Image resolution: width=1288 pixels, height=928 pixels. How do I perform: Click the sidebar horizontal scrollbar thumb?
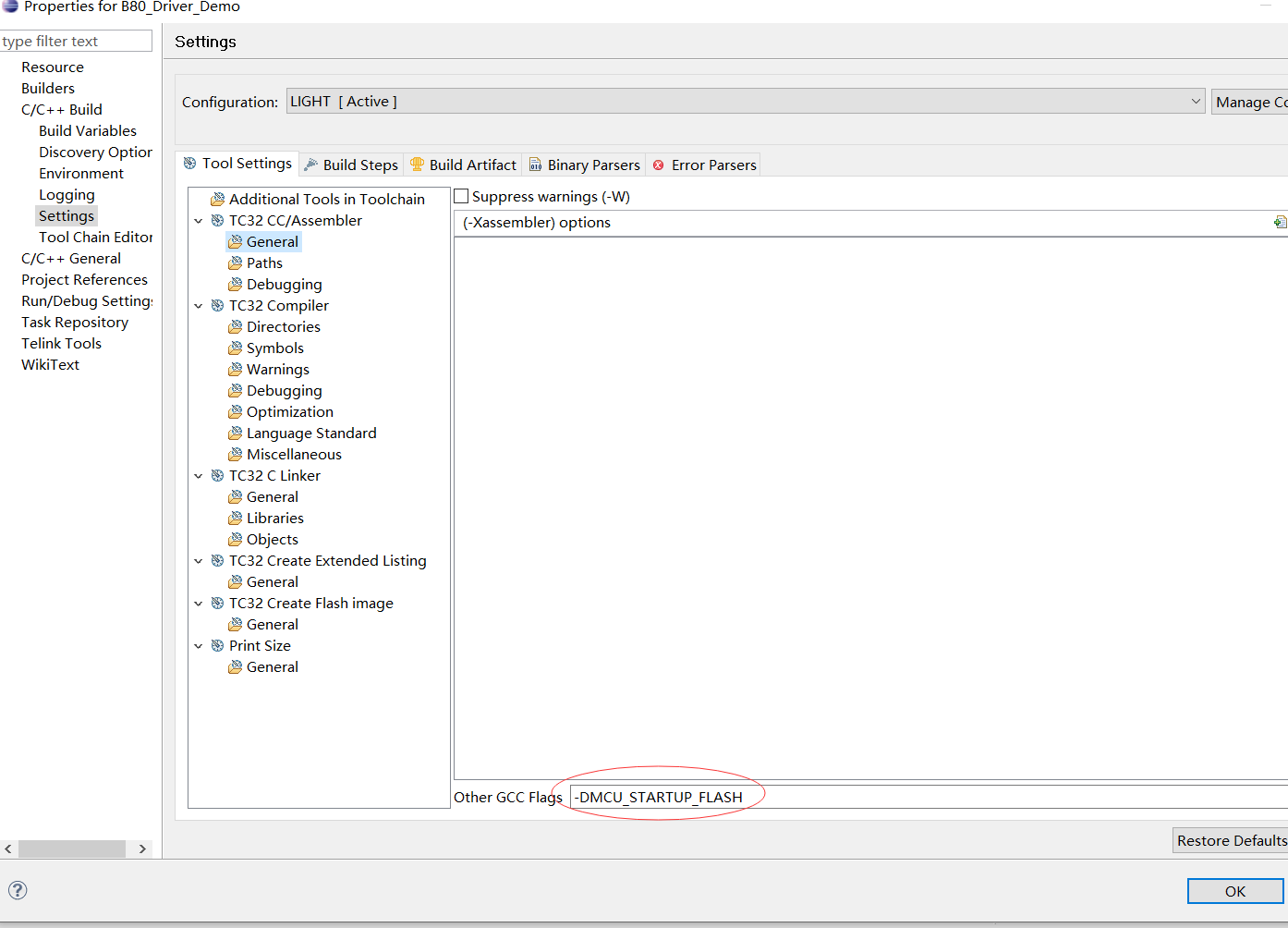tap(72, 849)
